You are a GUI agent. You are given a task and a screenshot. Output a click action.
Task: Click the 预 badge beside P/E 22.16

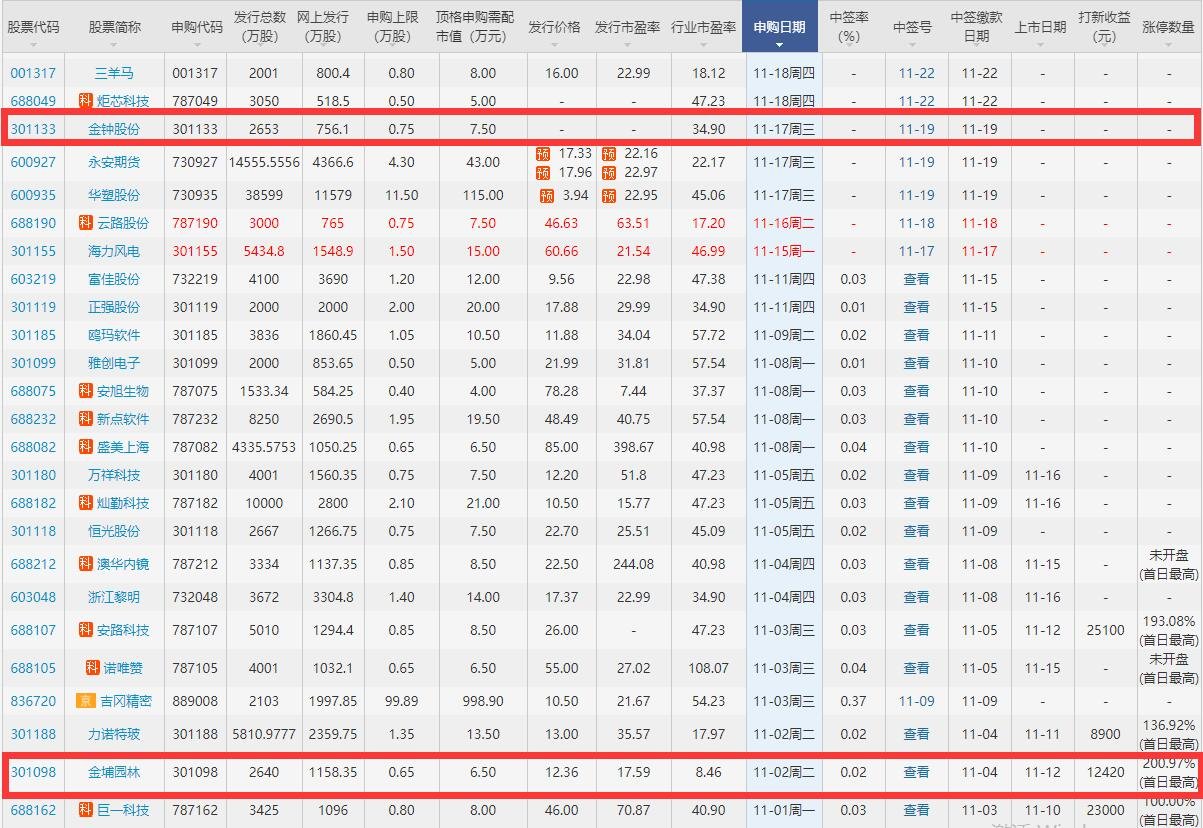pos(609,153)
